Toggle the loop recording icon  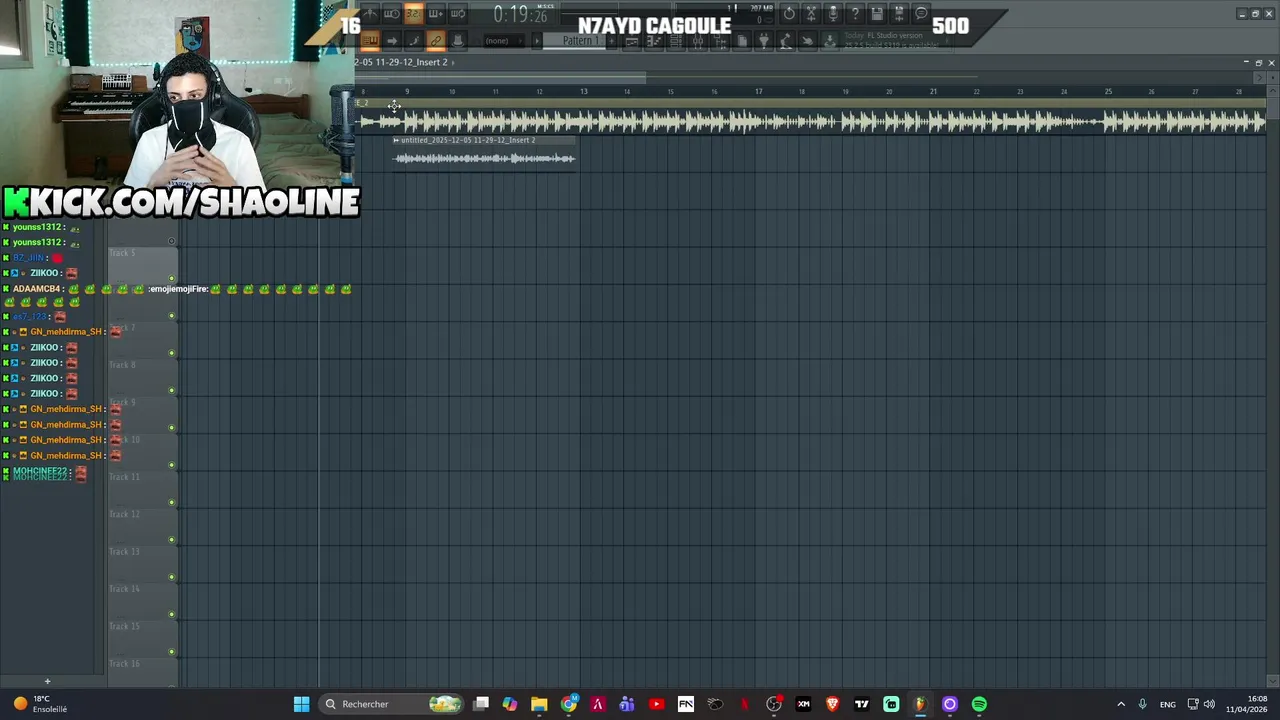[457, 14]
